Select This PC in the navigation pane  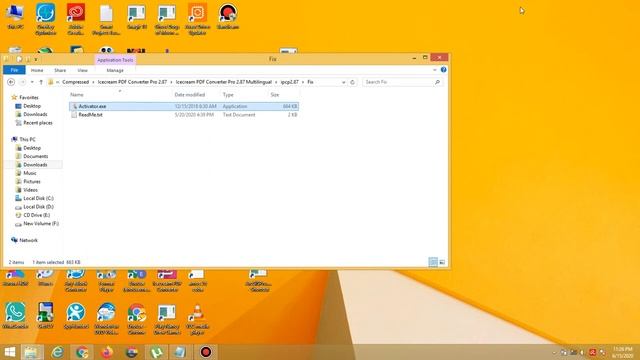point(27,140)
